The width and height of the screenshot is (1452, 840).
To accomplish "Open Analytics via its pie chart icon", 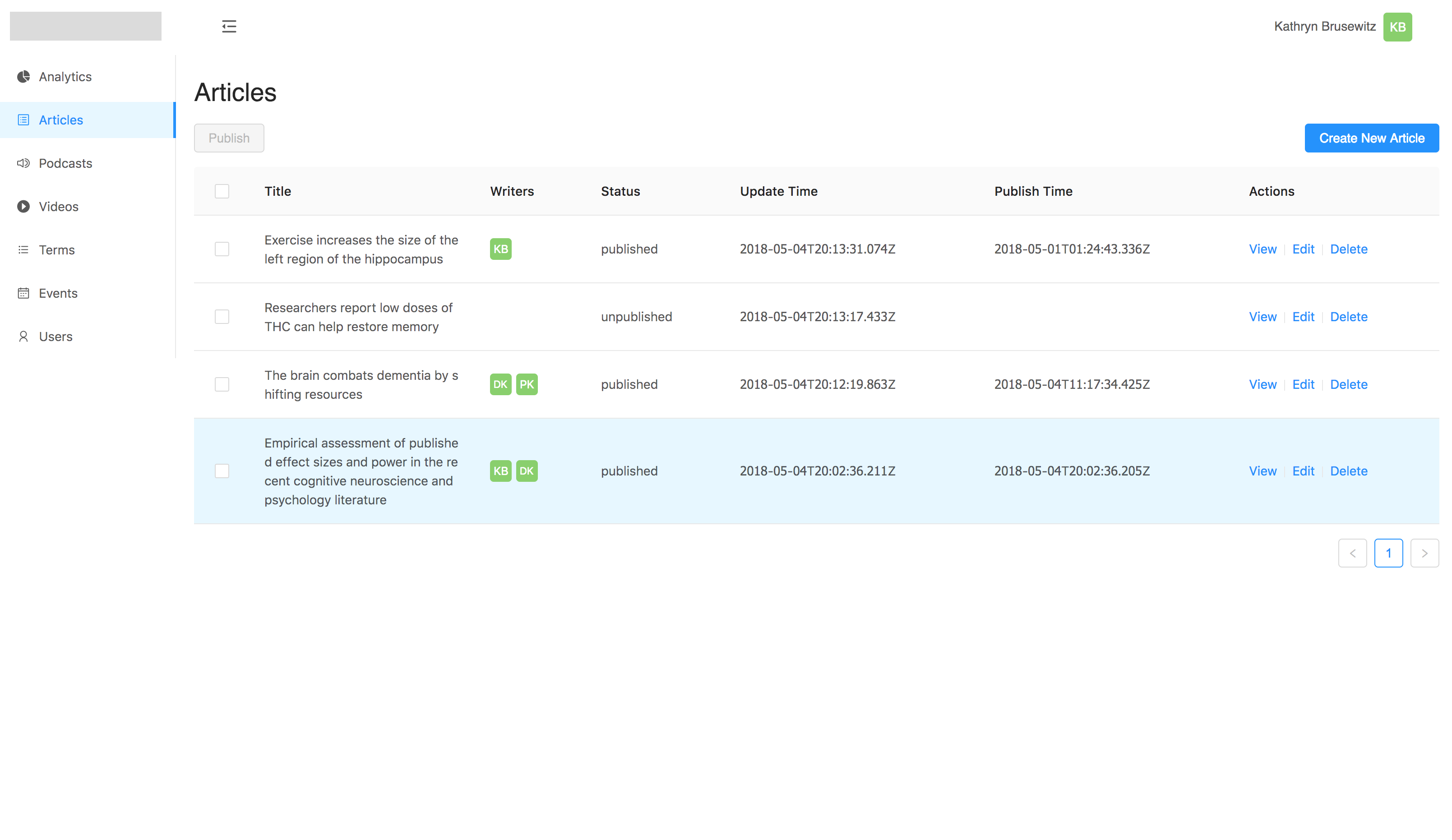I will [x=23, y=77].
